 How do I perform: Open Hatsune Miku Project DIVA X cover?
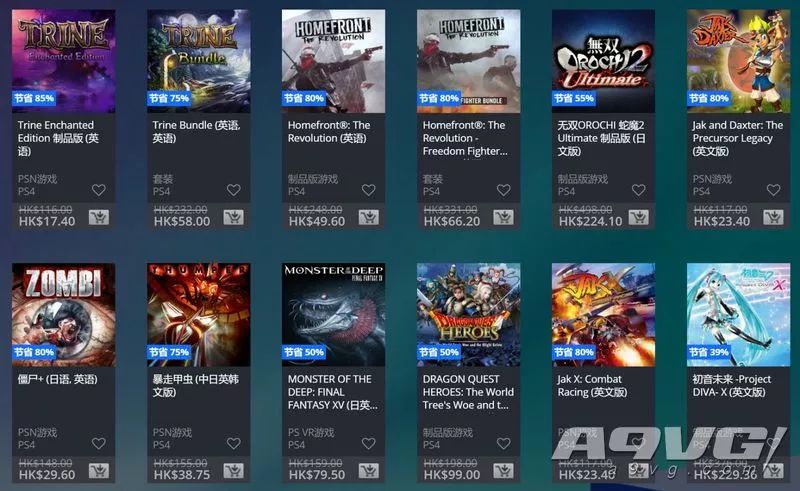pos(738,315)
